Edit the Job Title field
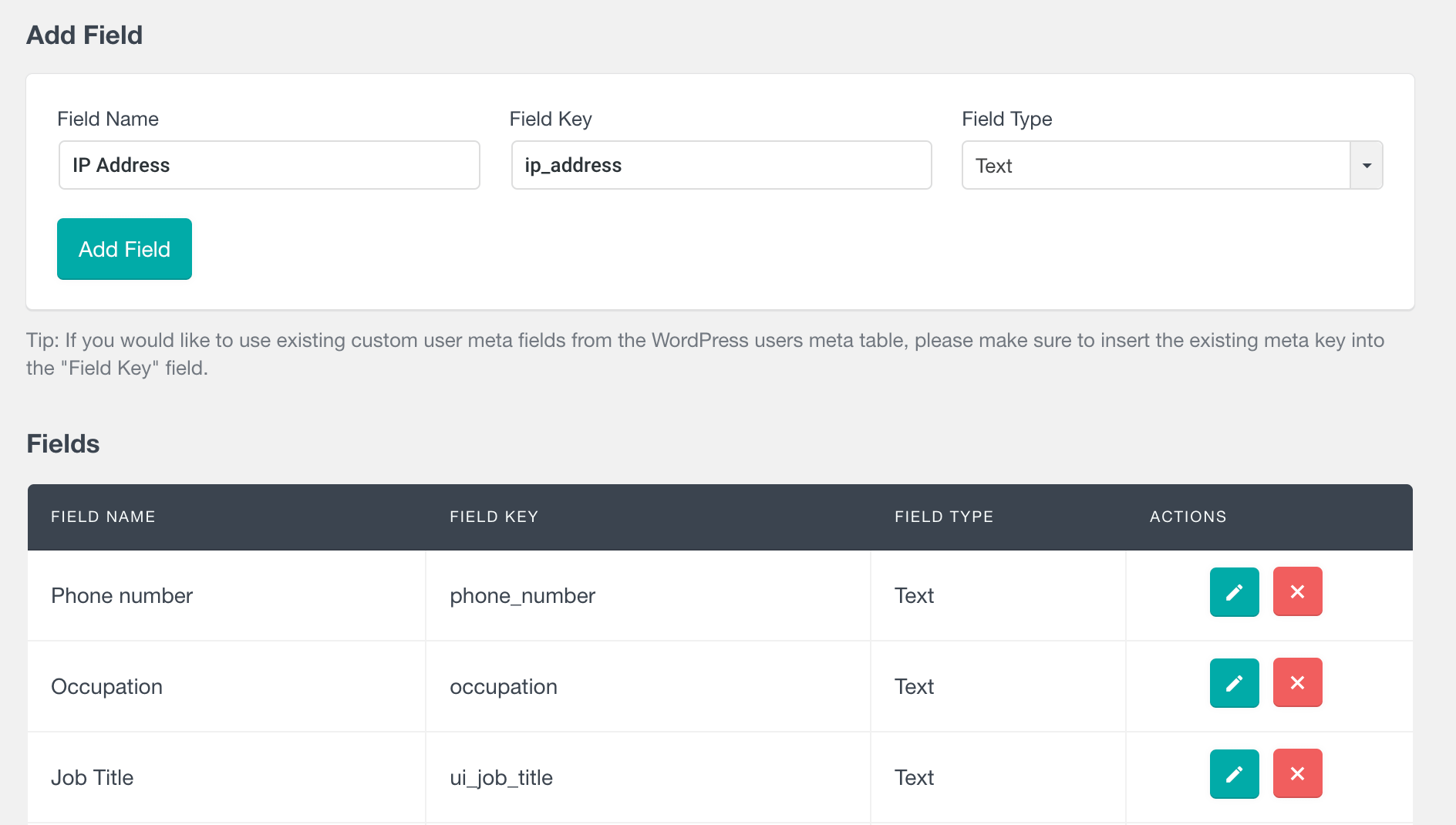The height and width of the screenshot is (825, 1456). 1234,774
